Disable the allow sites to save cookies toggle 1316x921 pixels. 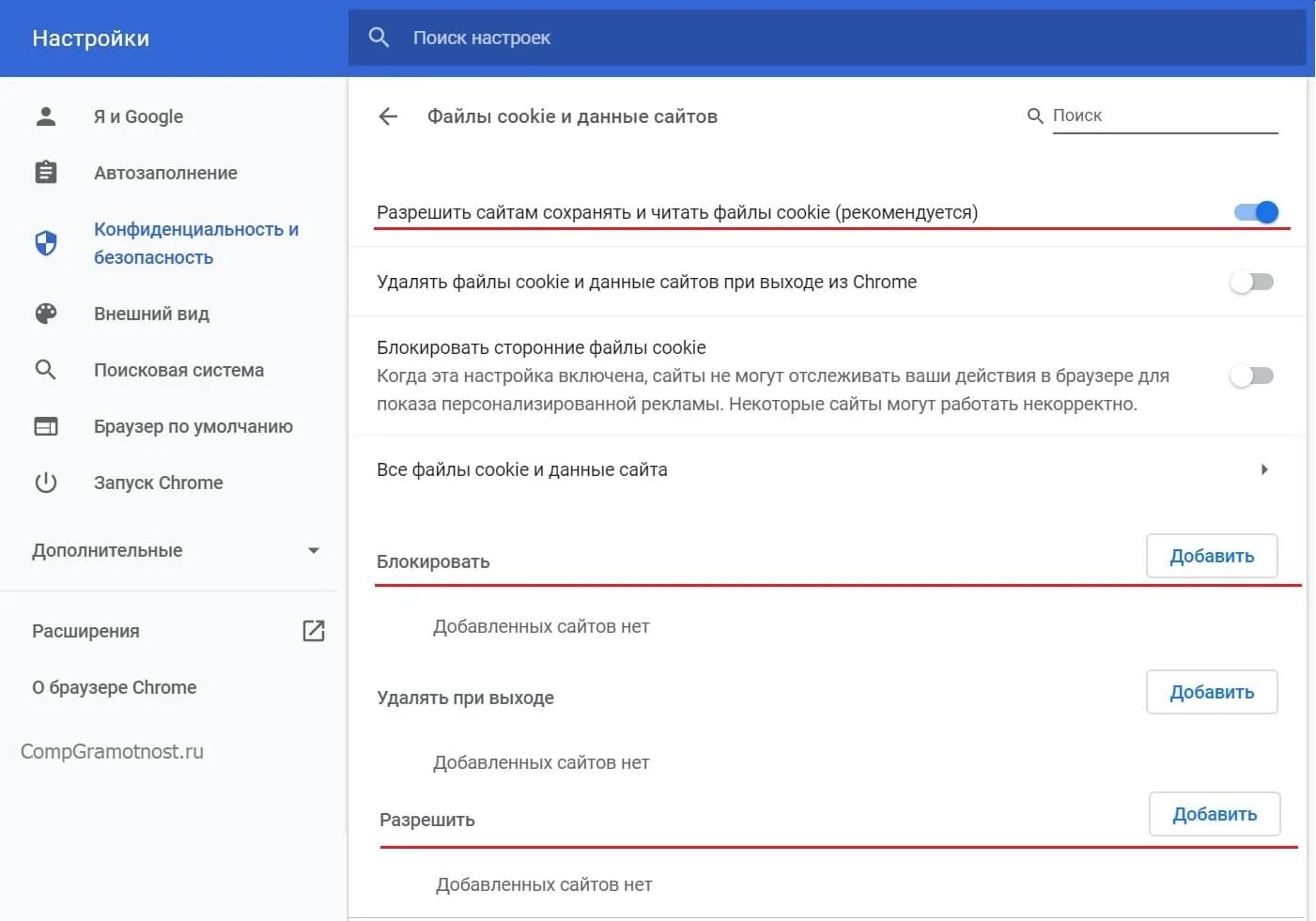[1256, 212]
